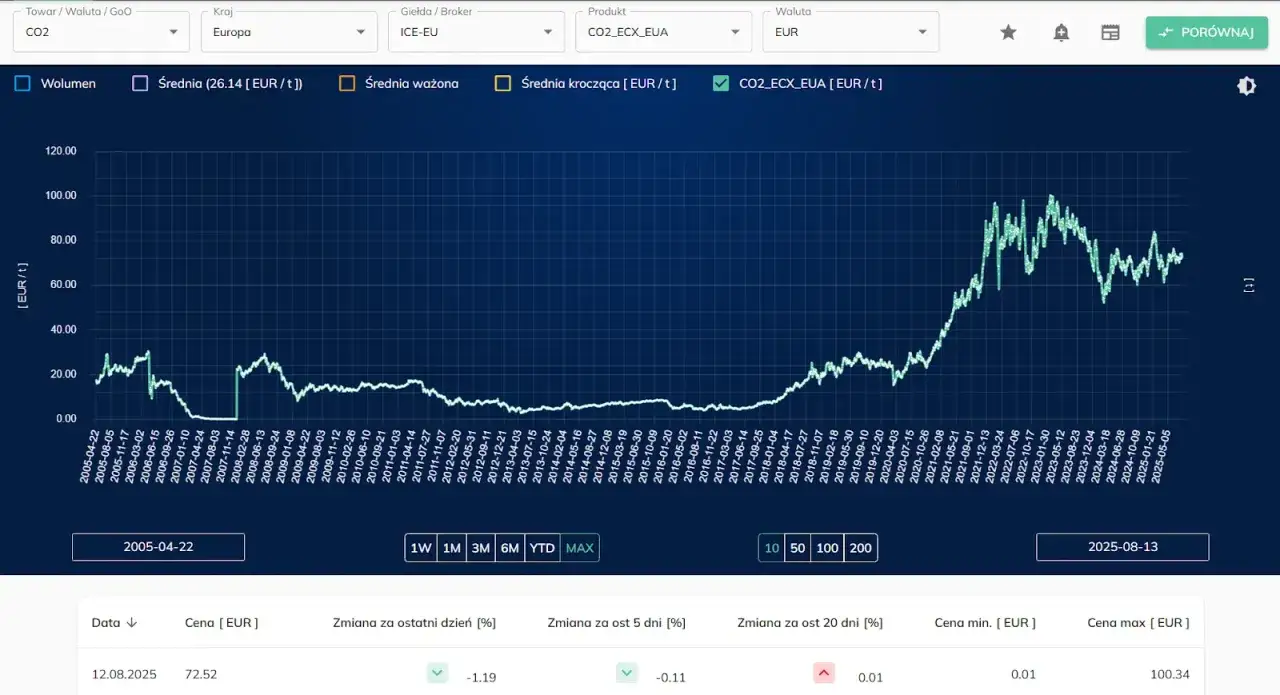Toggle the Średnia ważona checkbox

click(x=347, y=84)
